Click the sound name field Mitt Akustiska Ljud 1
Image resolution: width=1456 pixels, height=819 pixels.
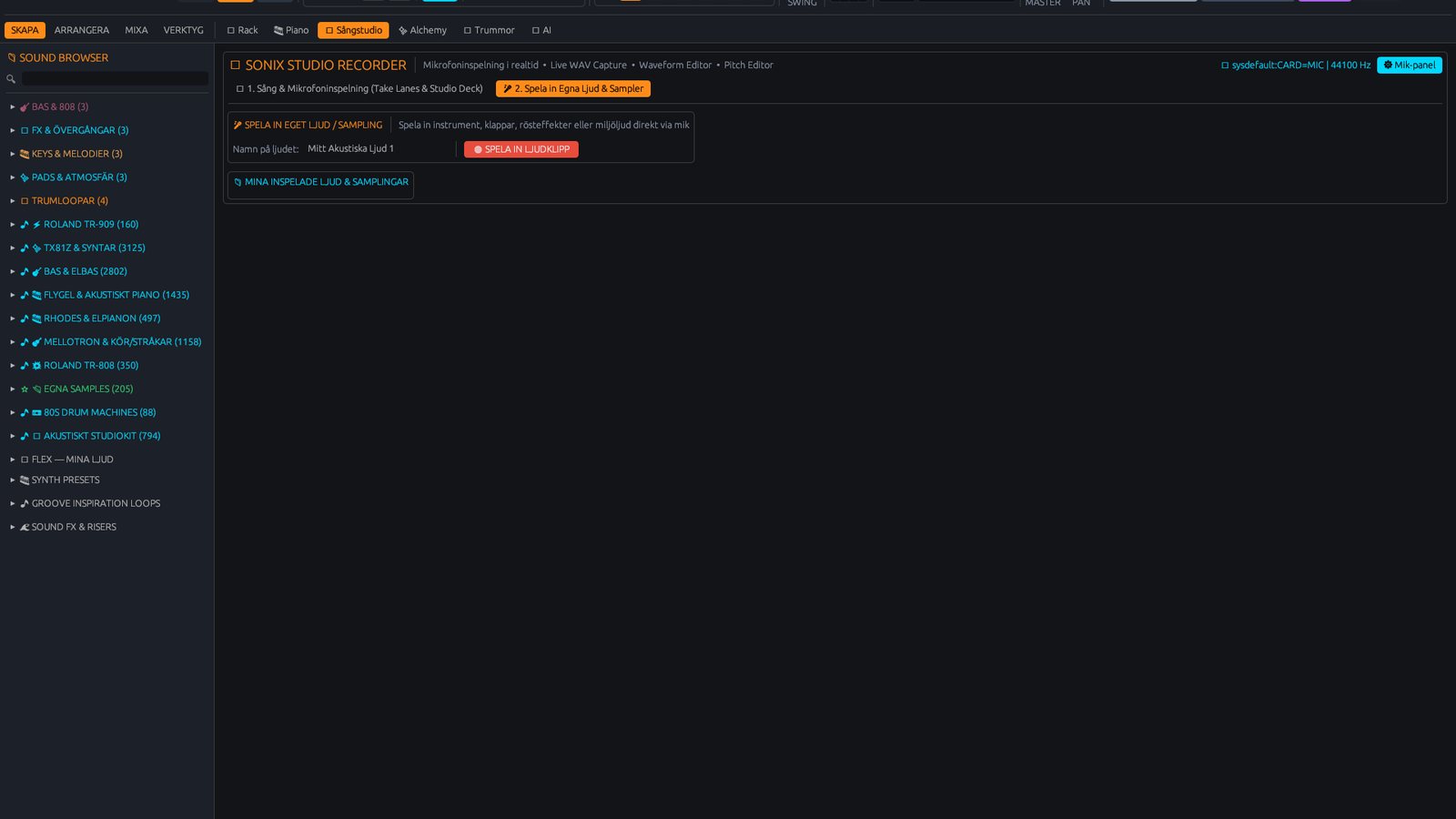click(x=377, y=148)
